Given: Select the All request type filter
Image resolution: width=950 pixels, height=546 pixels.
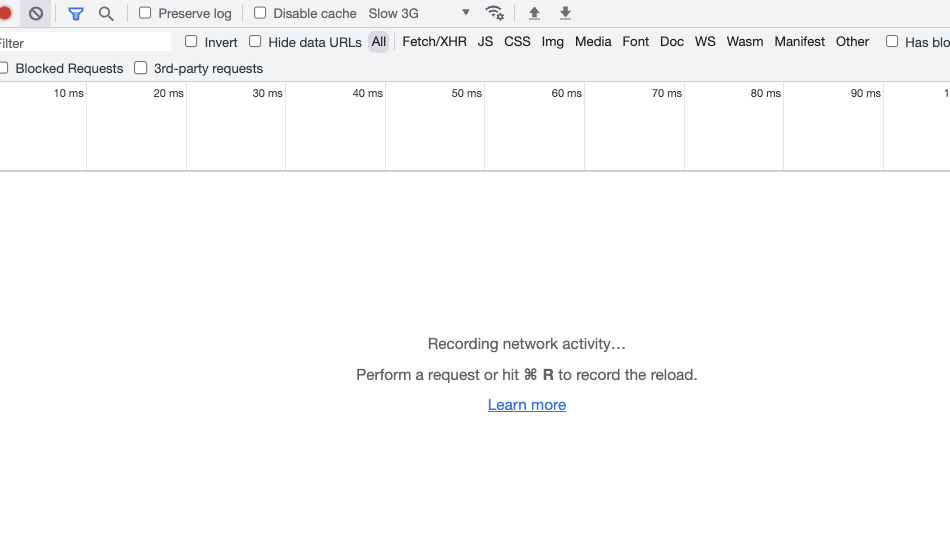Looking at the screenshot, I should click(379, 42).
